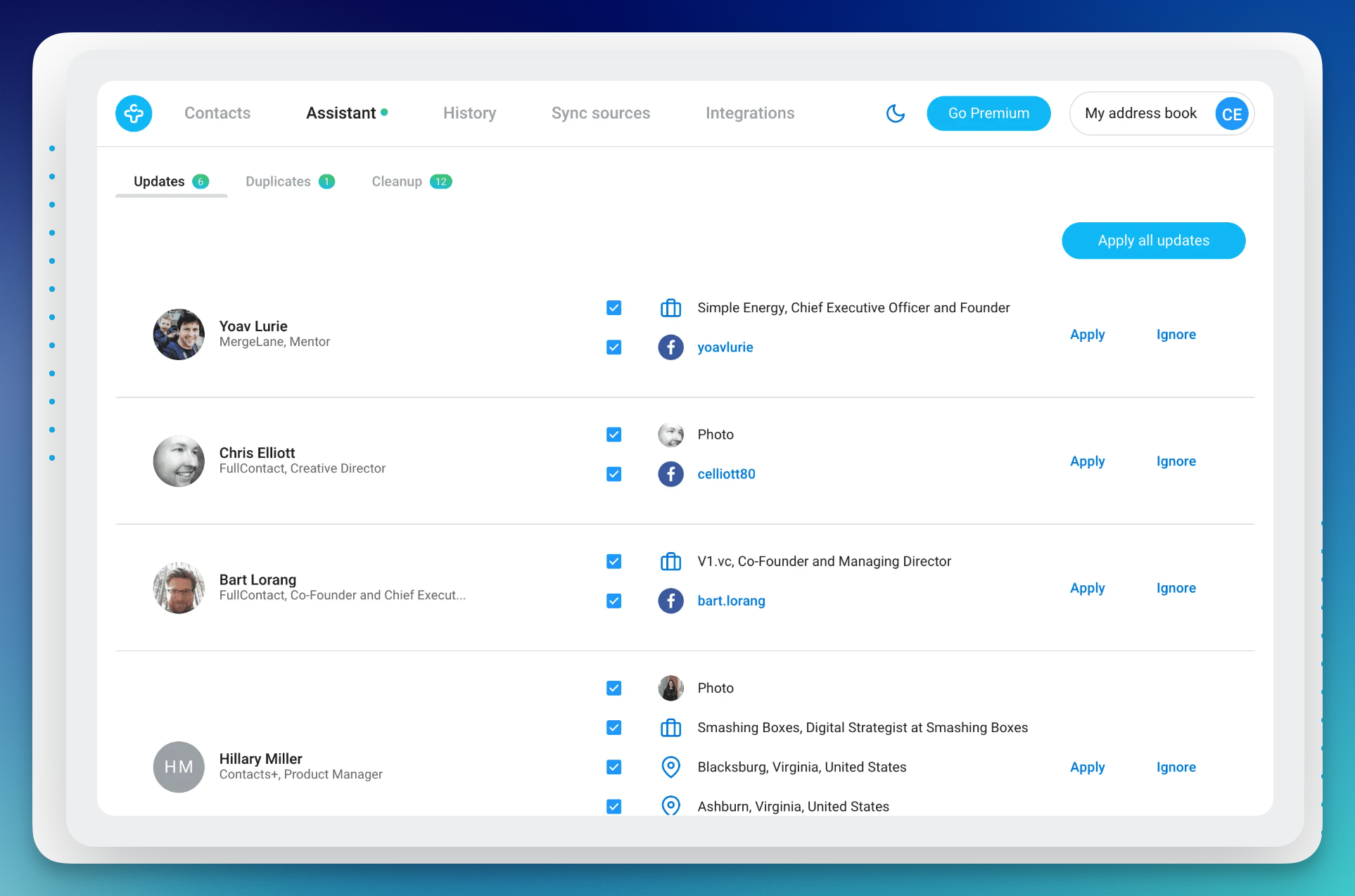Go to the History menu
1355x896 pixels.
(469, 113)
